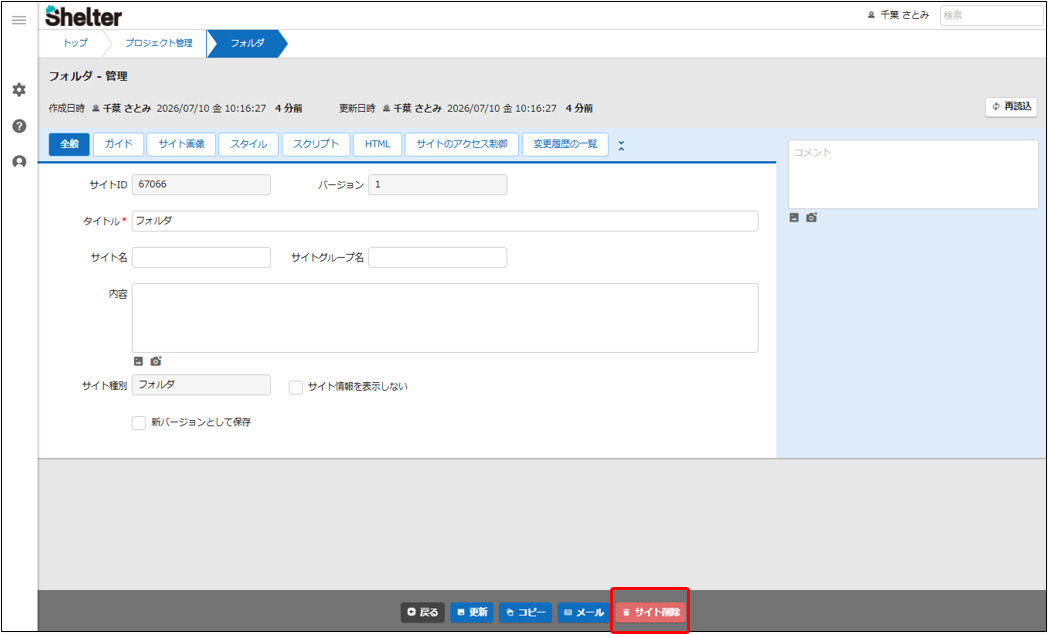1048x634 pixels.
Task: Focus the サイトグループ名 input field
Action: 438,257
